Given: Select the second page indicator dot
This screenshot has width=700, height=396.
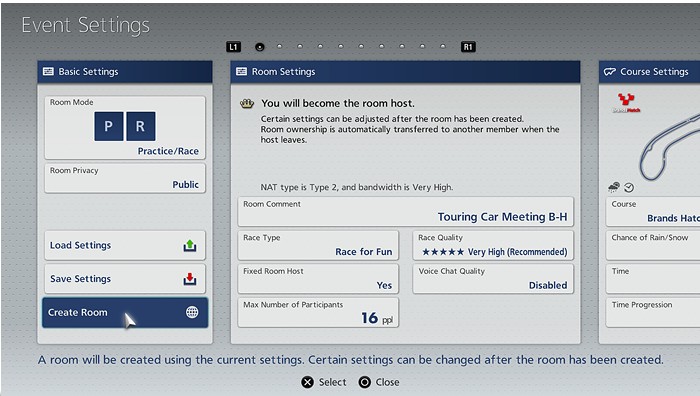Looking at the screenshot, I should coord(279,46).
